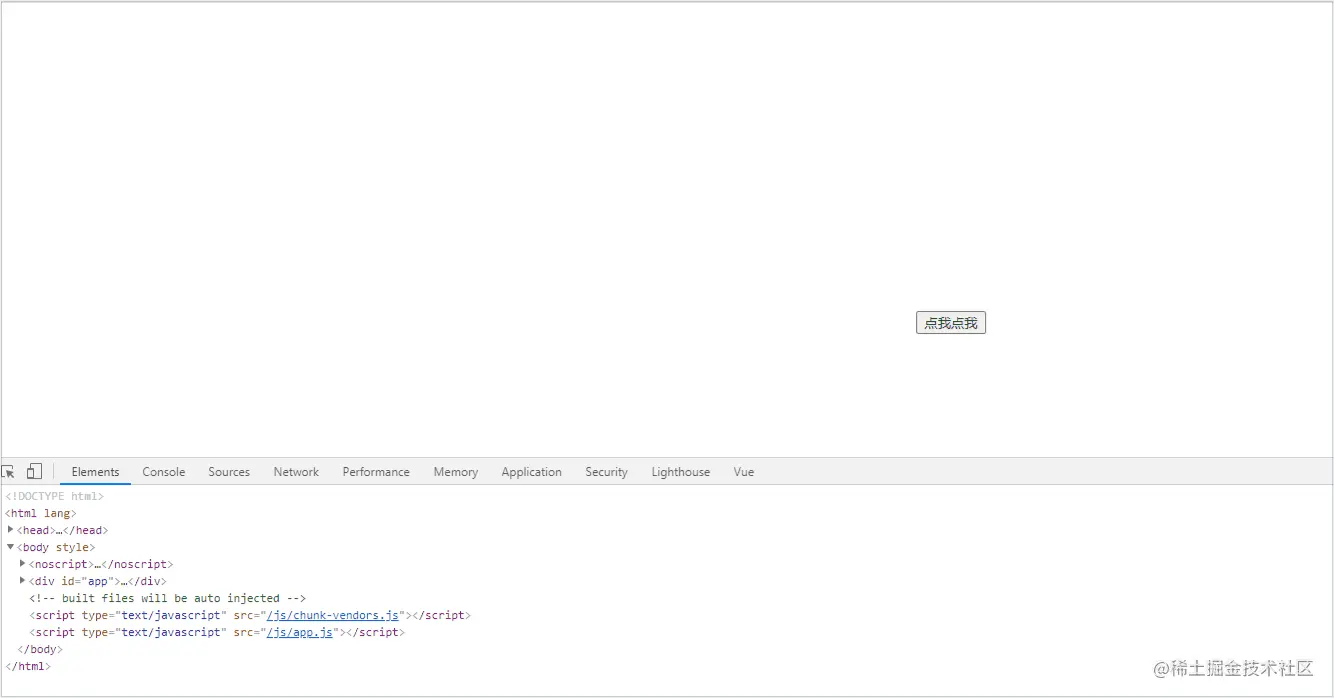
Task: Follow the /js/chunk-vendors.js source link
Action: 333,615
